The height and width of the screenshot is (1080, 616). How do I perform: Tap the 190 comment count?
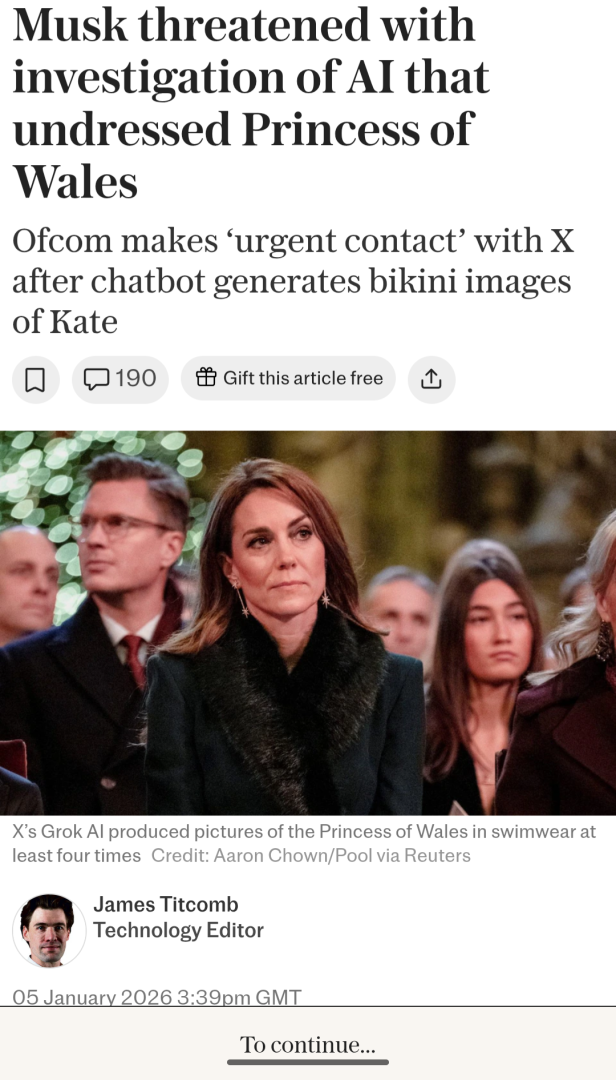click(135, 378)
